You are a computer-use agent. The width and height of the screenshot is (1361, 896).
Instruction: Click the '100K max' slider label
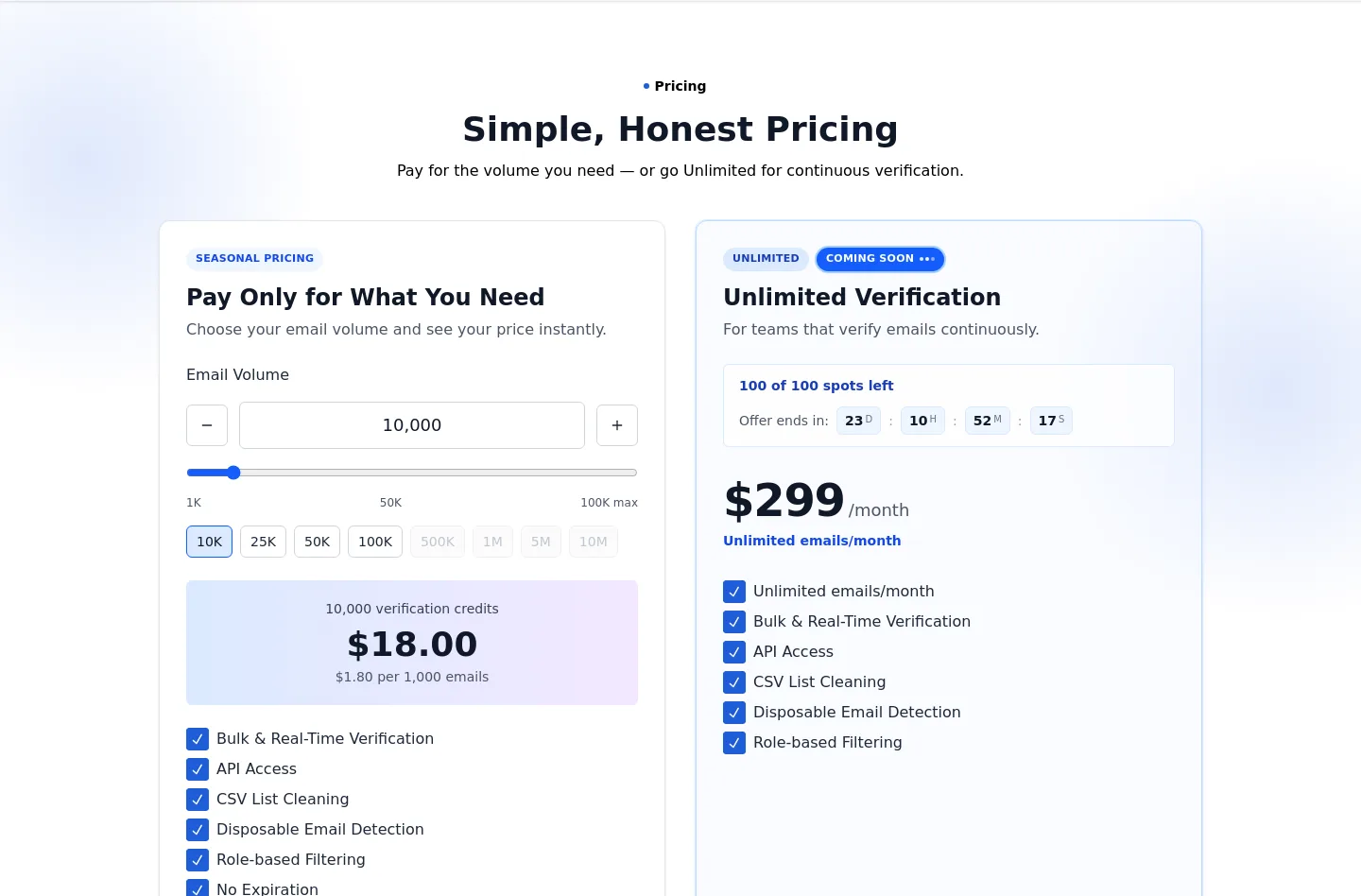point(609,503)
